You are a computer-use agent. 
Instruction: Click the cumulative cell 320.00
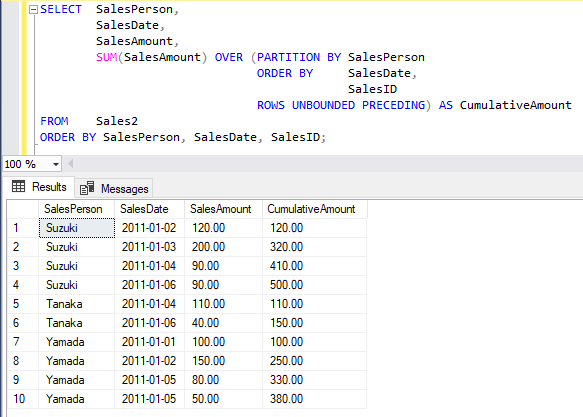pyautogui.click(x=315, y=247)
